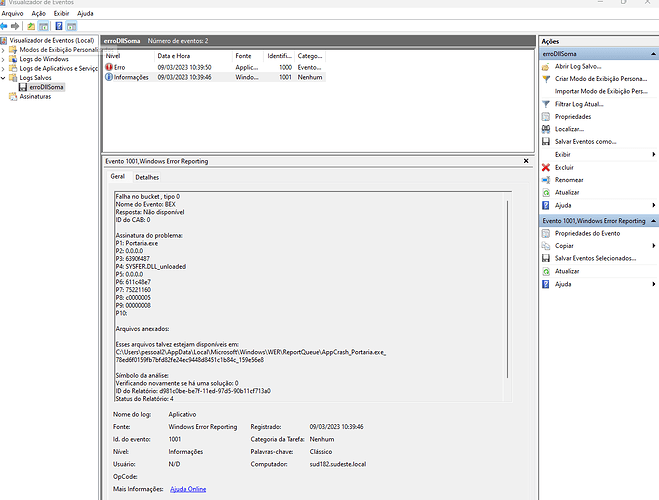Click the Ajuda icon under Evento 1001 section
659x500 pixels.
546,284
